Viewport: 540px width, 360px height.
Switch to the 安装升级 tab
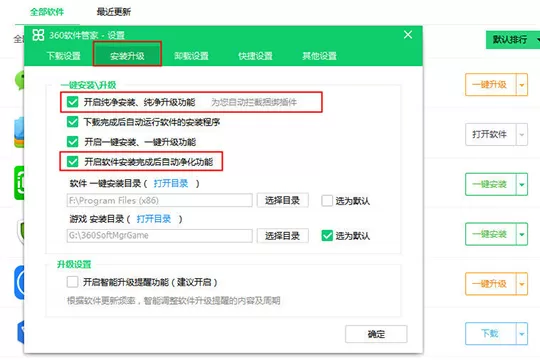(x=127, y=56)
